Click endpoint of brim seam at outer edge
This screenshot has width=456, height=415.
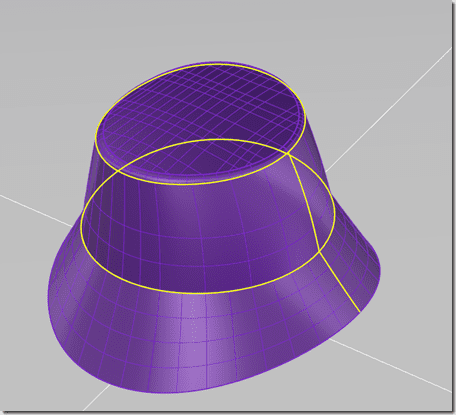(x=360, y=313)
